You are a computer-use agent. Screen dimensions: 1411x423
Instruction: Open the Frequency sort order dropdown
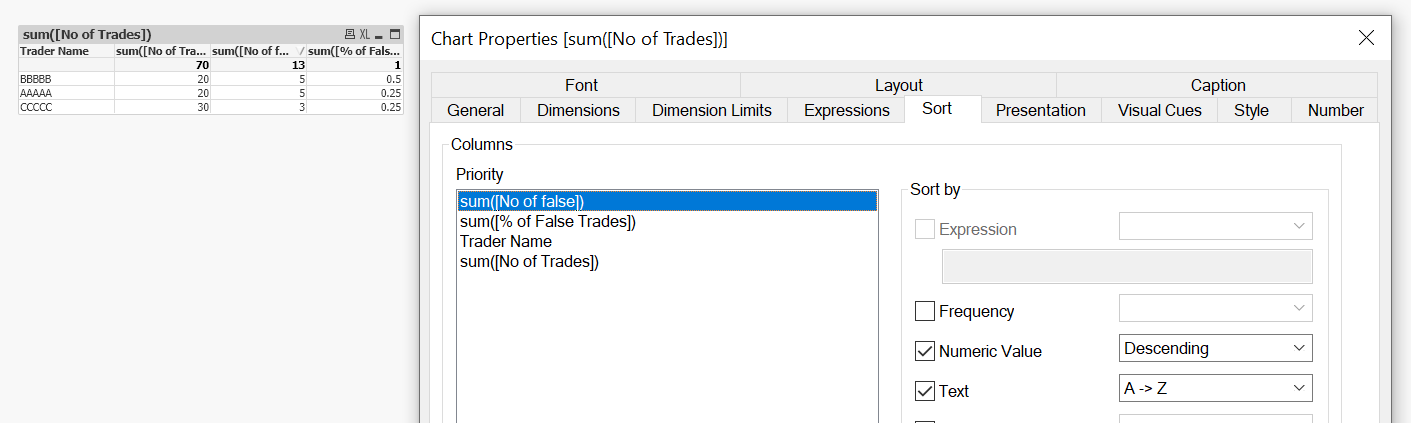1215,308
